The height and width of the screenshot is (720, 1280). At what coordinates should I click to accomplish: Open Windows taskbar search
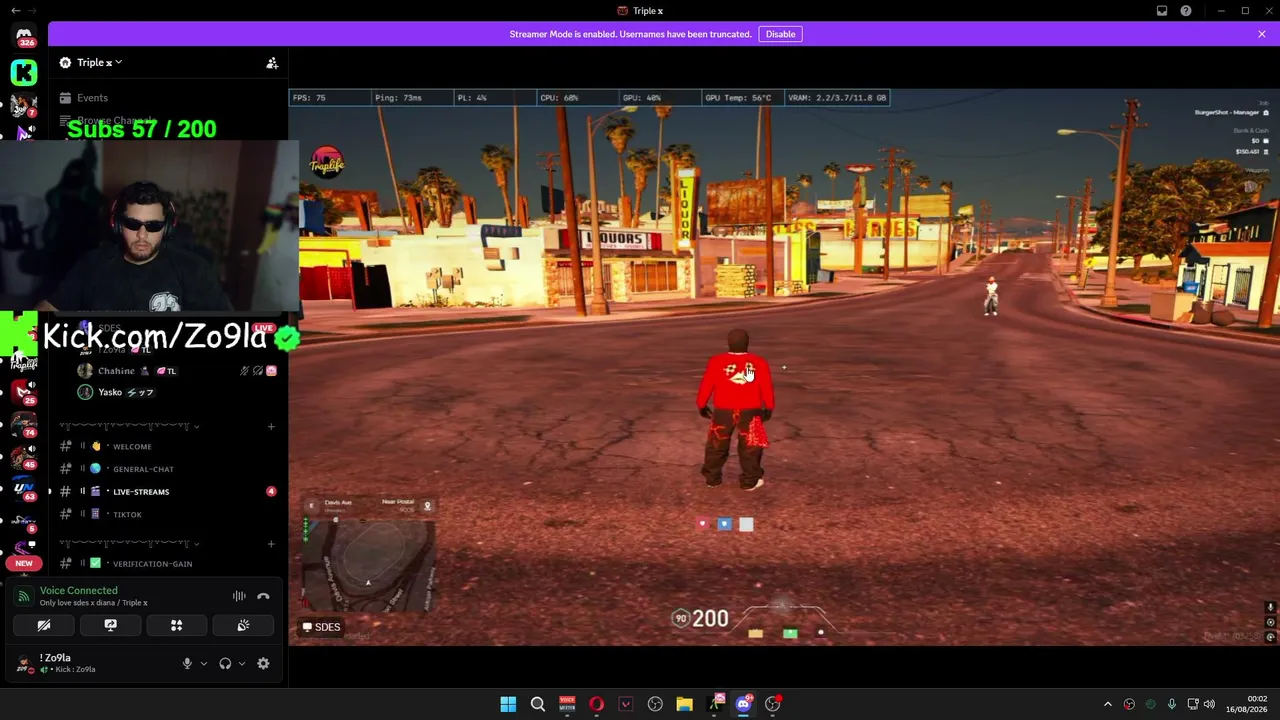coord(538,704)
